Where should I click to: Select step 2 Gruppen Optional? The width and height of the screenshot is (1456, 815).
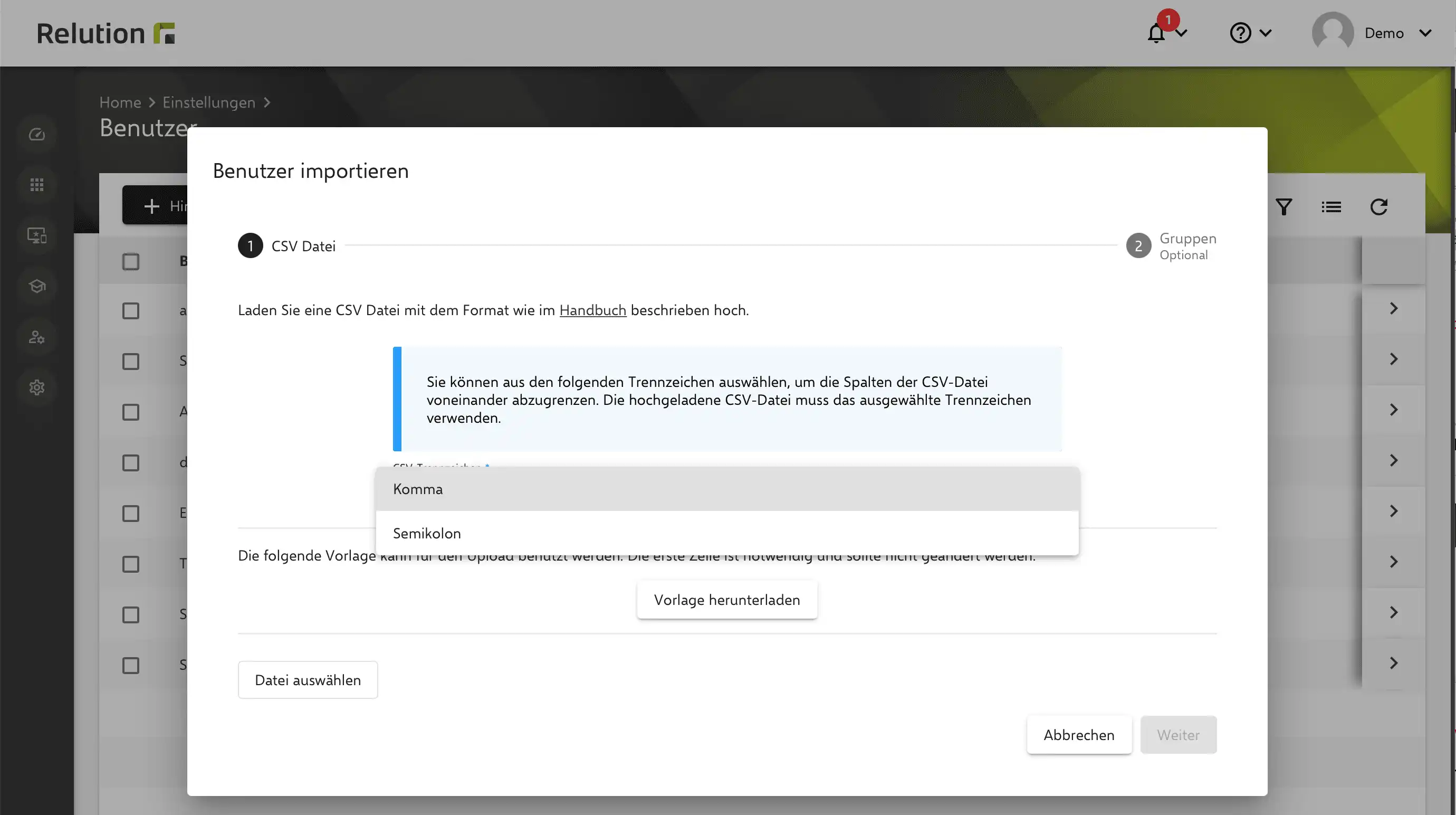(1171, 245)
